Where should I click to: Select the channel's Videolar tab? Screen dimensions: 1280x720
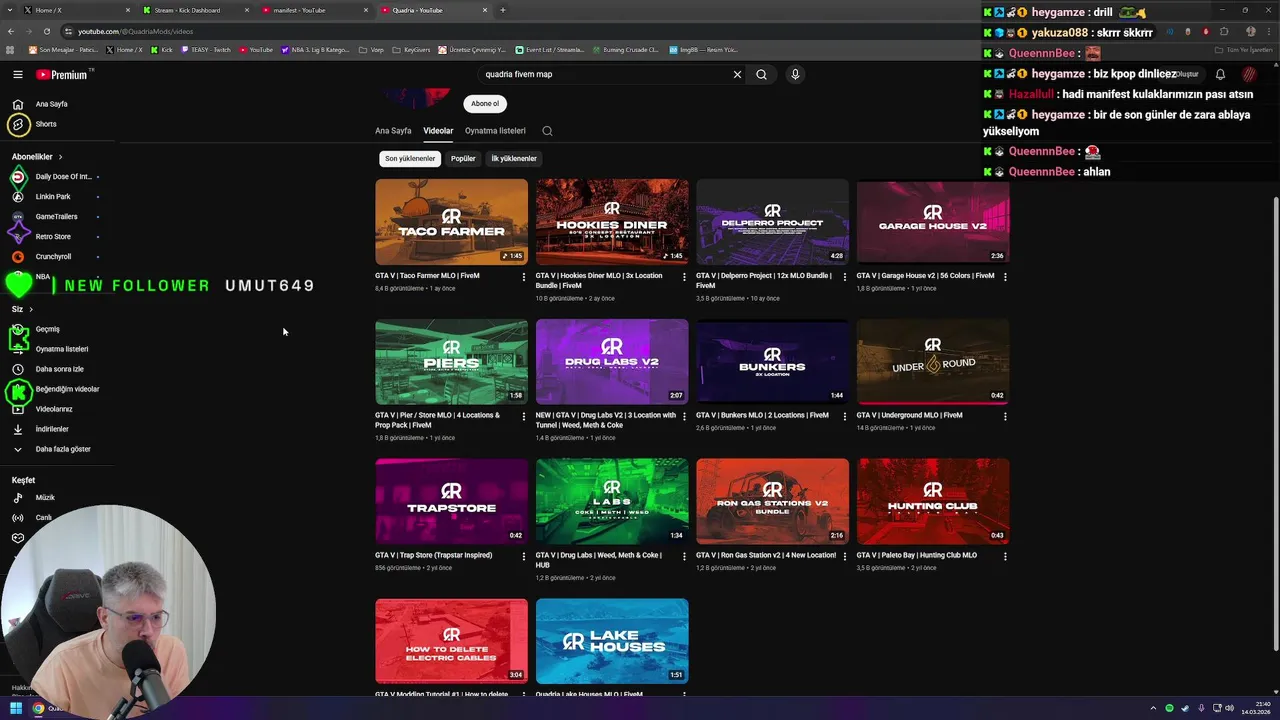pos(438,131)
